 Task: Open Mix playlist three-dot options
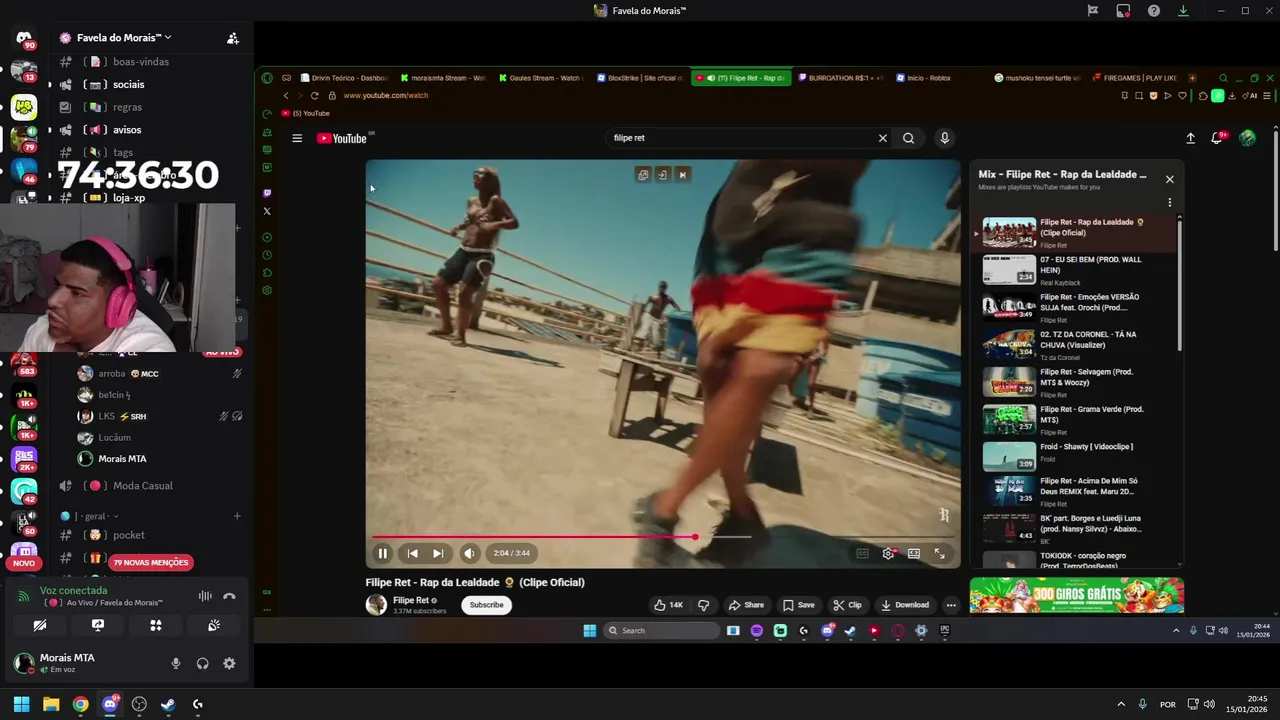click(1169, 202)
